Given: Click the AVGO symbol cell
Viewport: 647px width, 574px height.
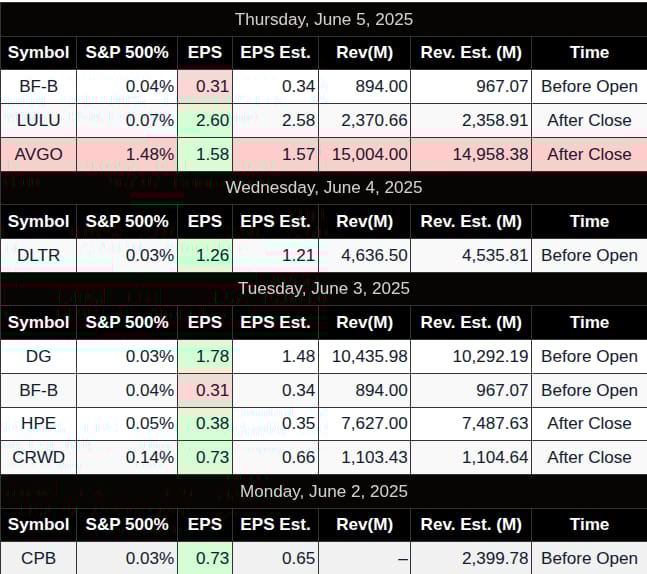Looking at the screenshot, I should click(x=38, y=154).
